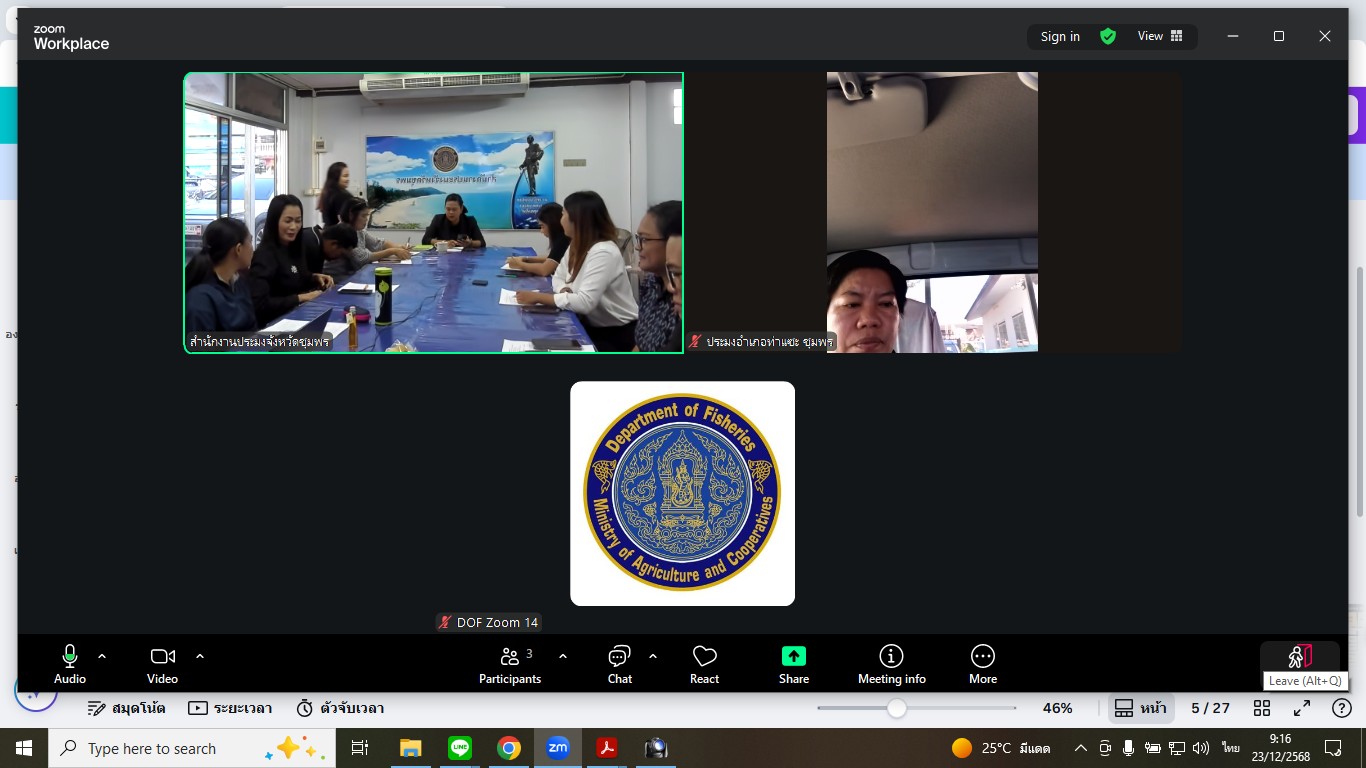Screen dimensions: 1366x768
Task: Click the ตัวจับเวลา timer button
Action: [340, 708]
